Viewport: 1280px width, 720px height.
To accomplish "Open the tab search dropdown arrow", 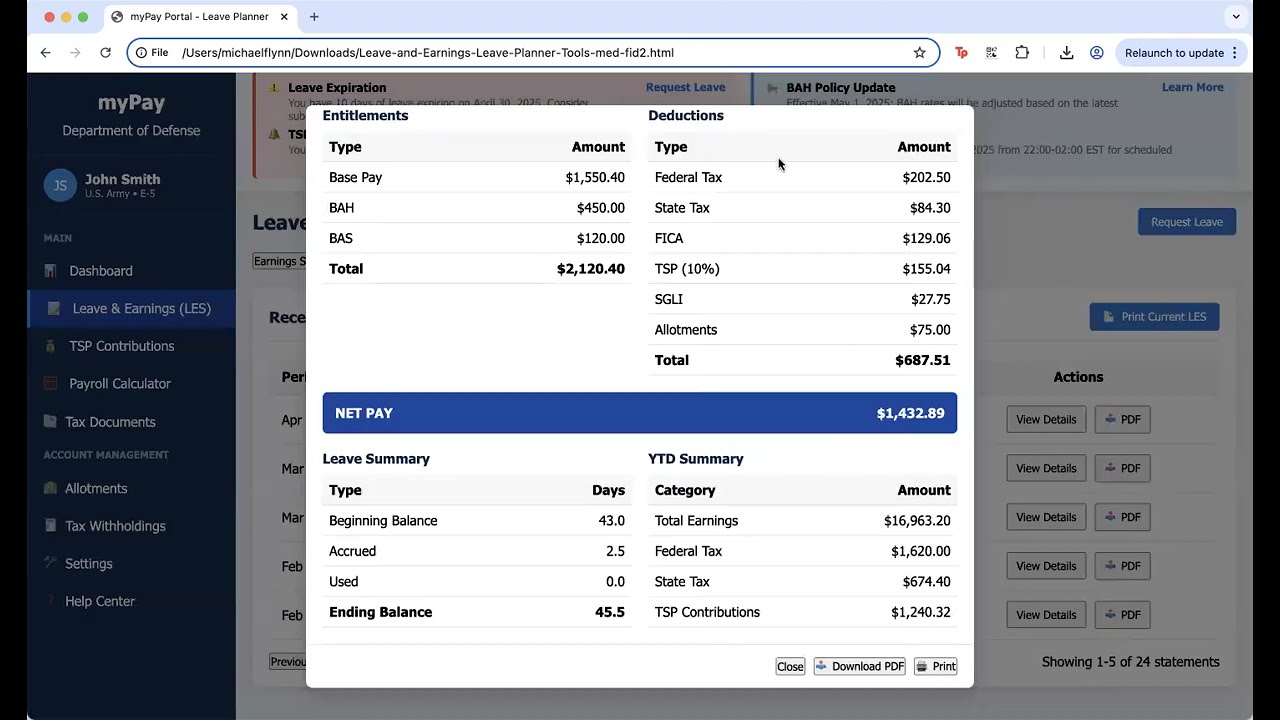I will point(1236,16).
